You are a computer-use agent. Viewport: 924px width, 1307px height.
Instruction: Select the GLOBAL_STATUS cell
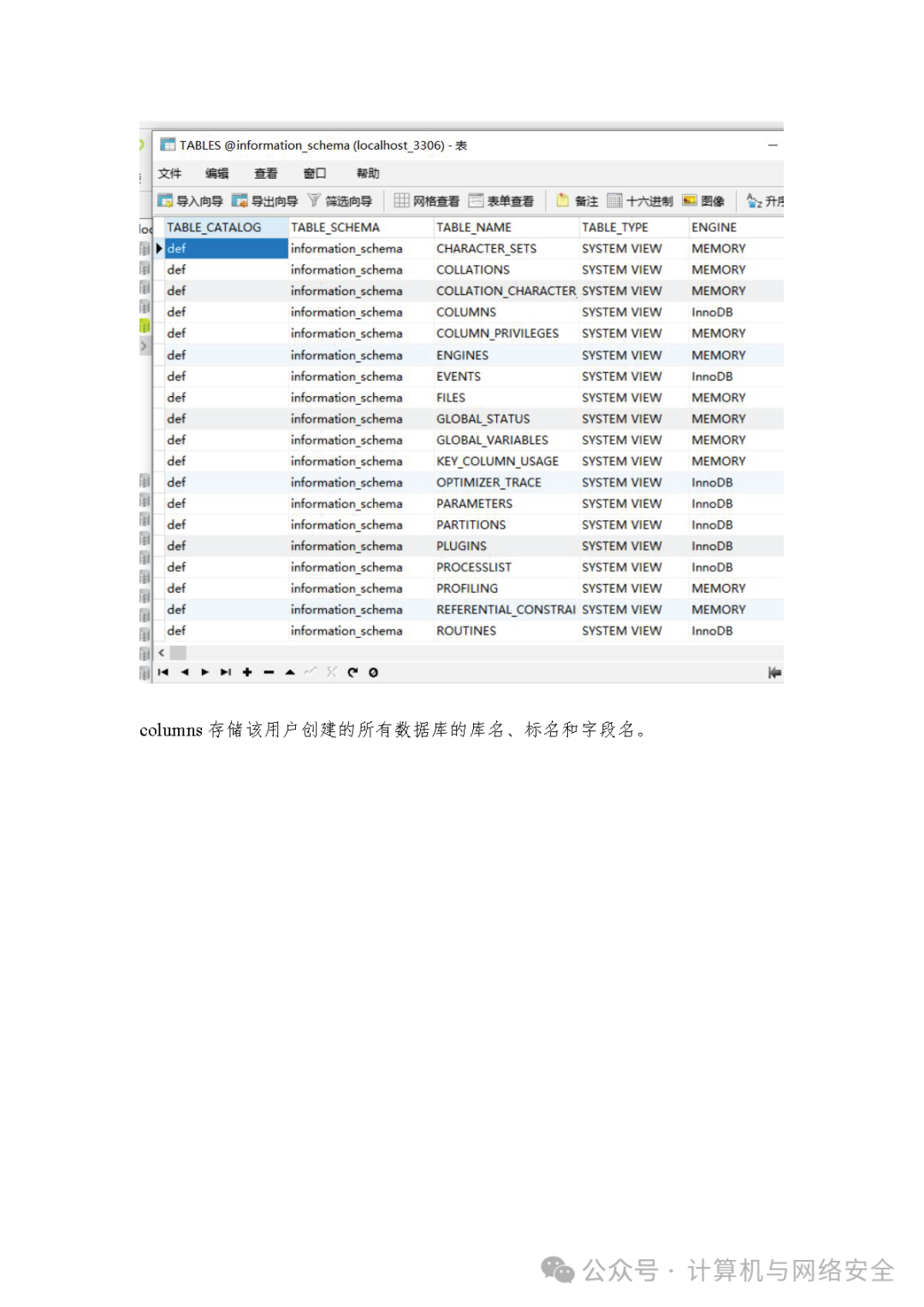pyautogui.click(x=506, y=419)
